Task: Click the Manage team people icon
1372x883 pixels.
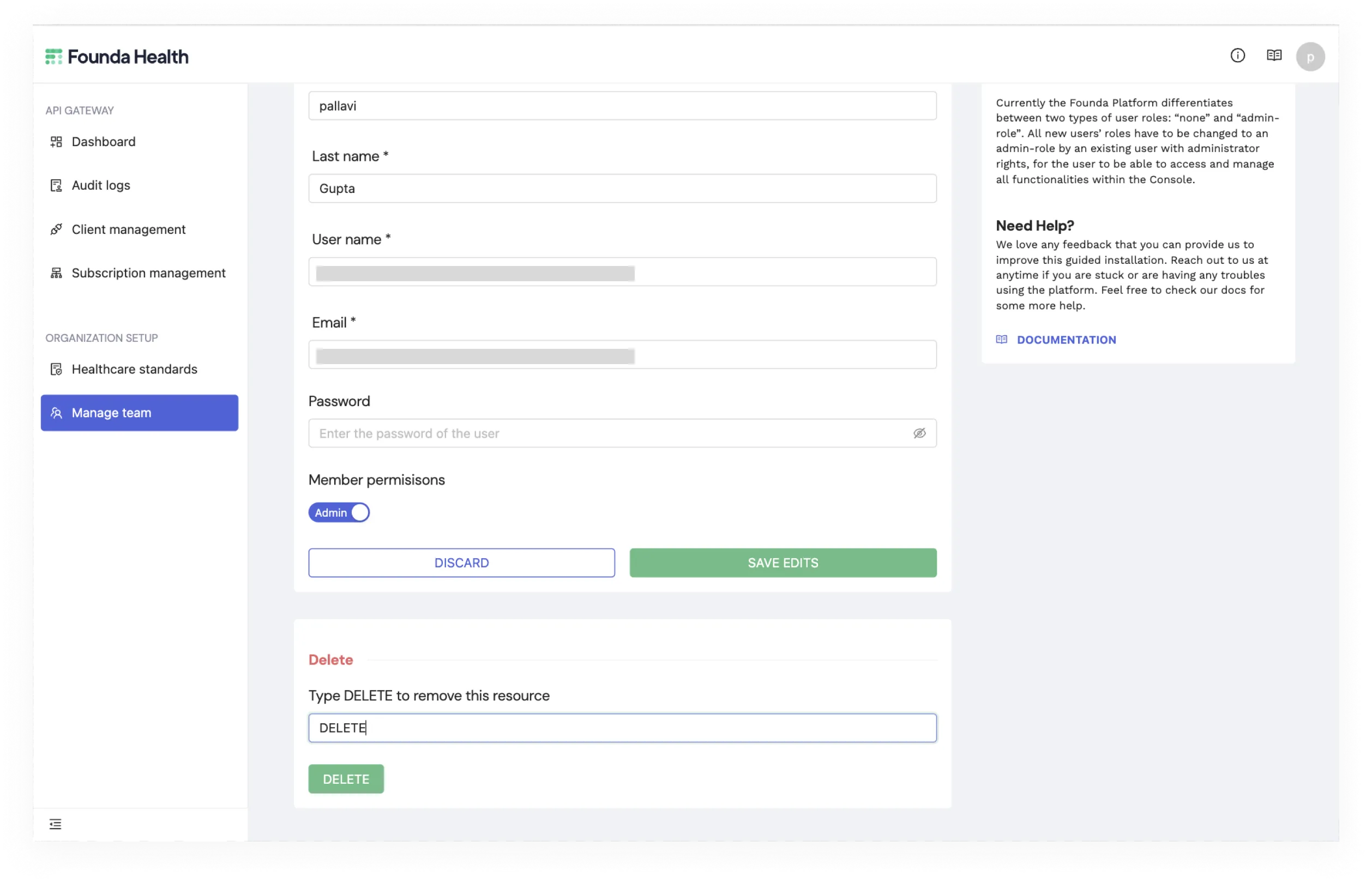Action: point(56,413)
